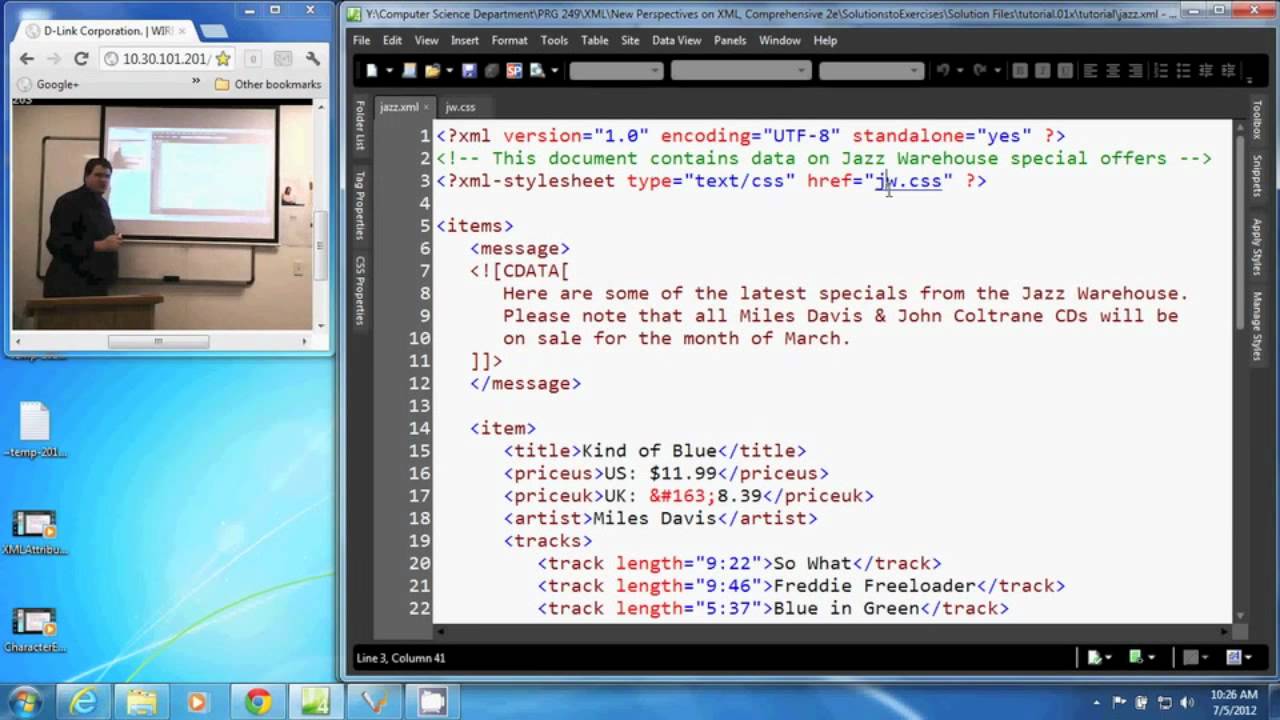
Task: Click the Internet Explorer taskbar icon
Action: click(x=84, y=702)
